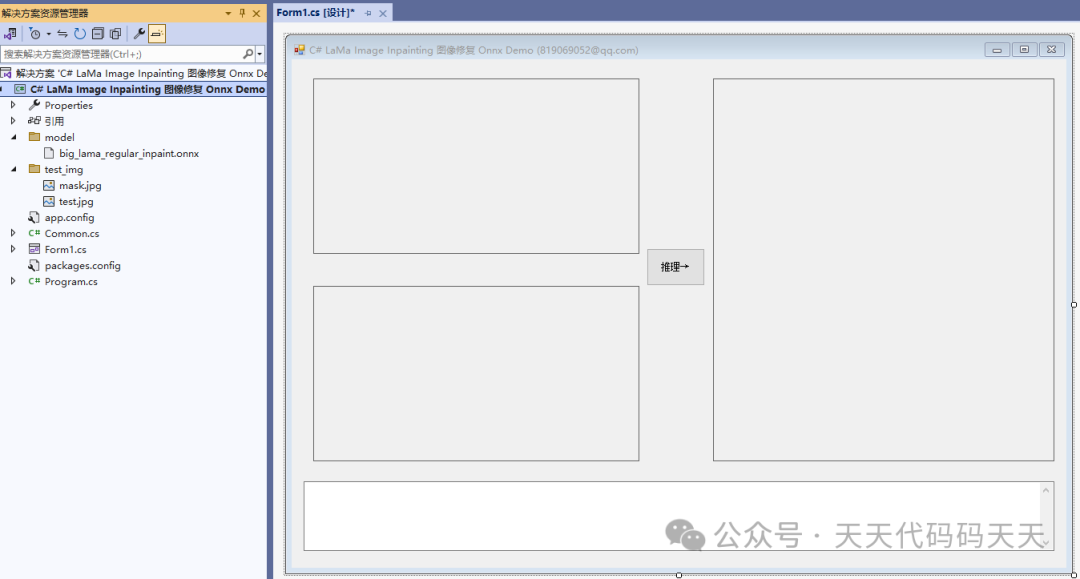
Task: Toggle Show All Files in Solution Explorer
Action: point(114,33)
